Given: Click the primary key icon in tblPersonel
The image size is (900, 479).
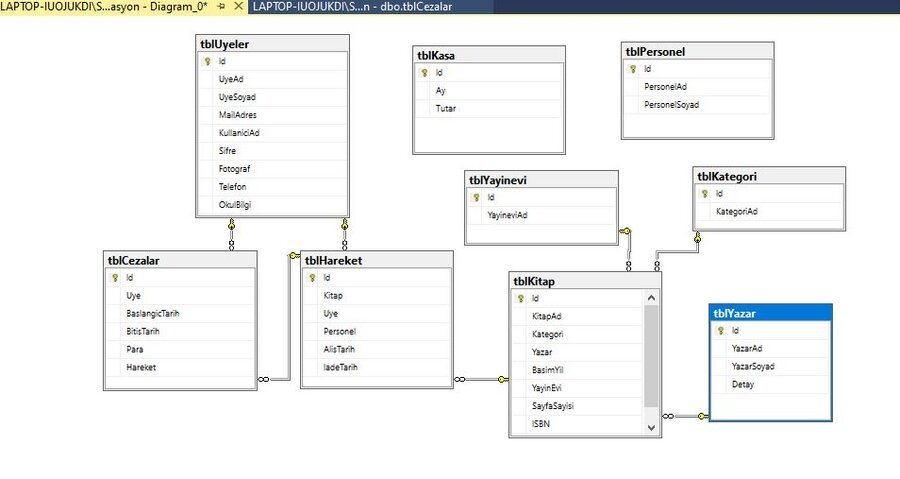Looking at the screenshot, I should tap(633, 69).
